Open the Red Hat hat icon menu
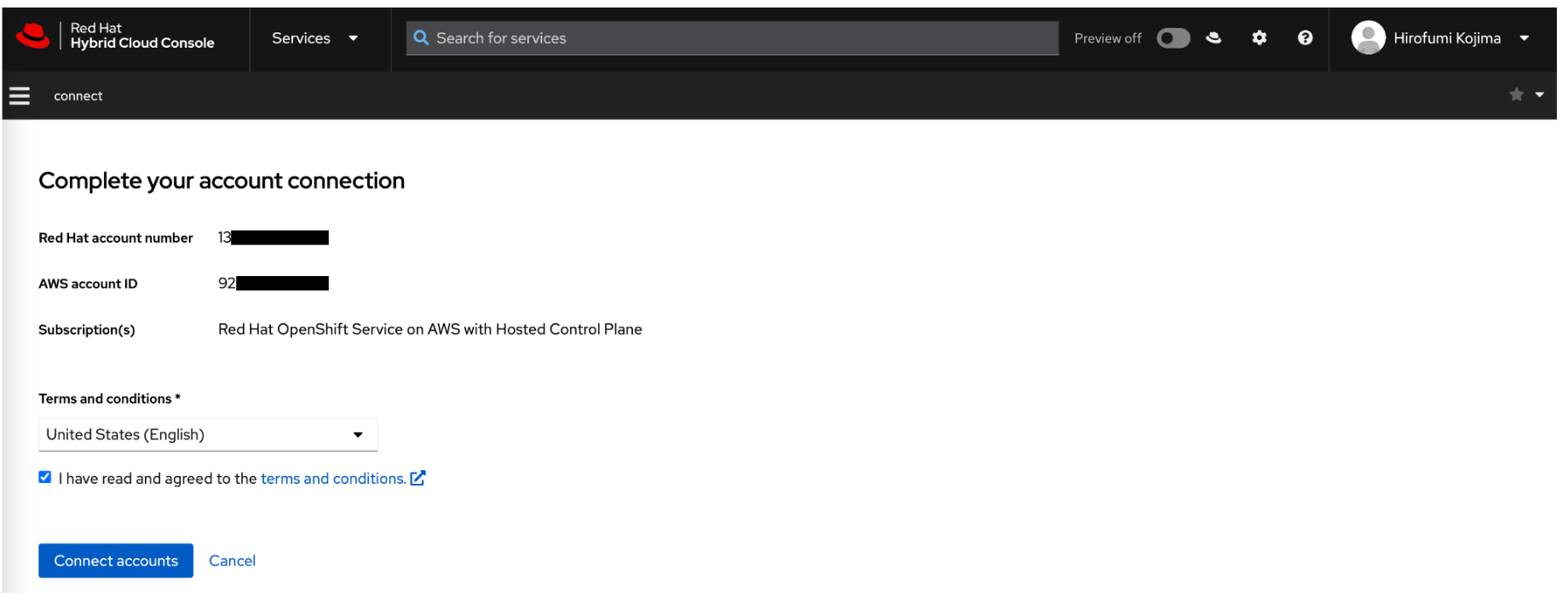1568x598 pixels. tap(1214, 37)
